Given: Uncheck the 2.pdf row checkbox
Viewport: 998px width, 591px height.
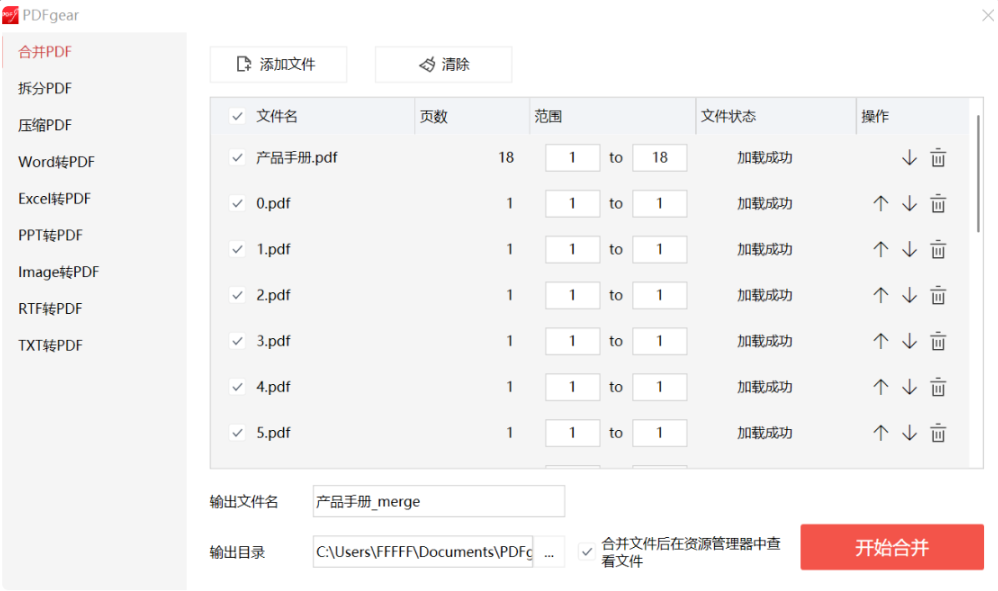Looking at the screenshot, I should [x=237, y=295].
